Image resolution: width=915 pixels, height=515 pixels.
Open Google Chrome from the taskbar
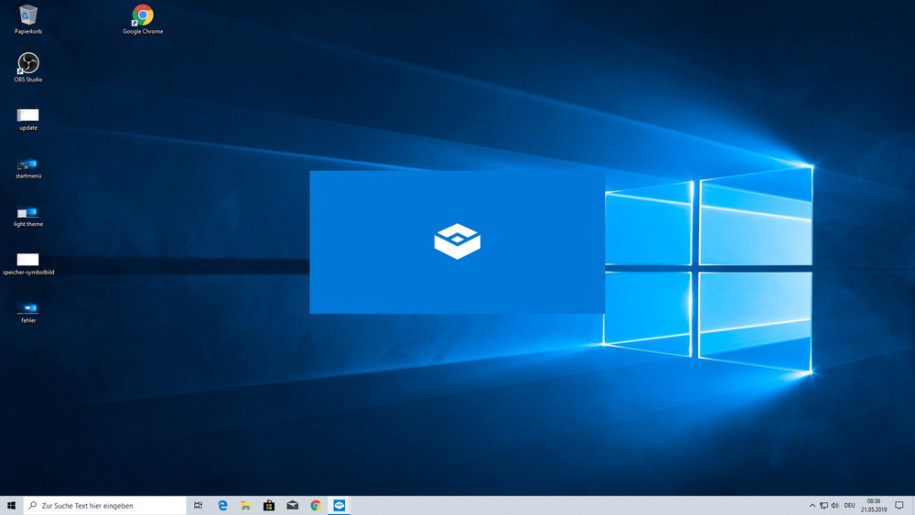coord(316,506)
